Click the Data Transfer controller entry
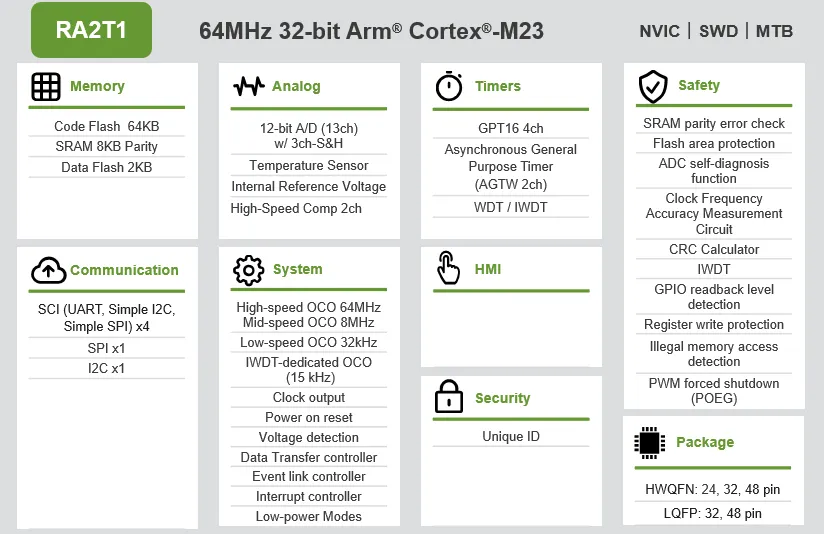 [x=308, y=457]
